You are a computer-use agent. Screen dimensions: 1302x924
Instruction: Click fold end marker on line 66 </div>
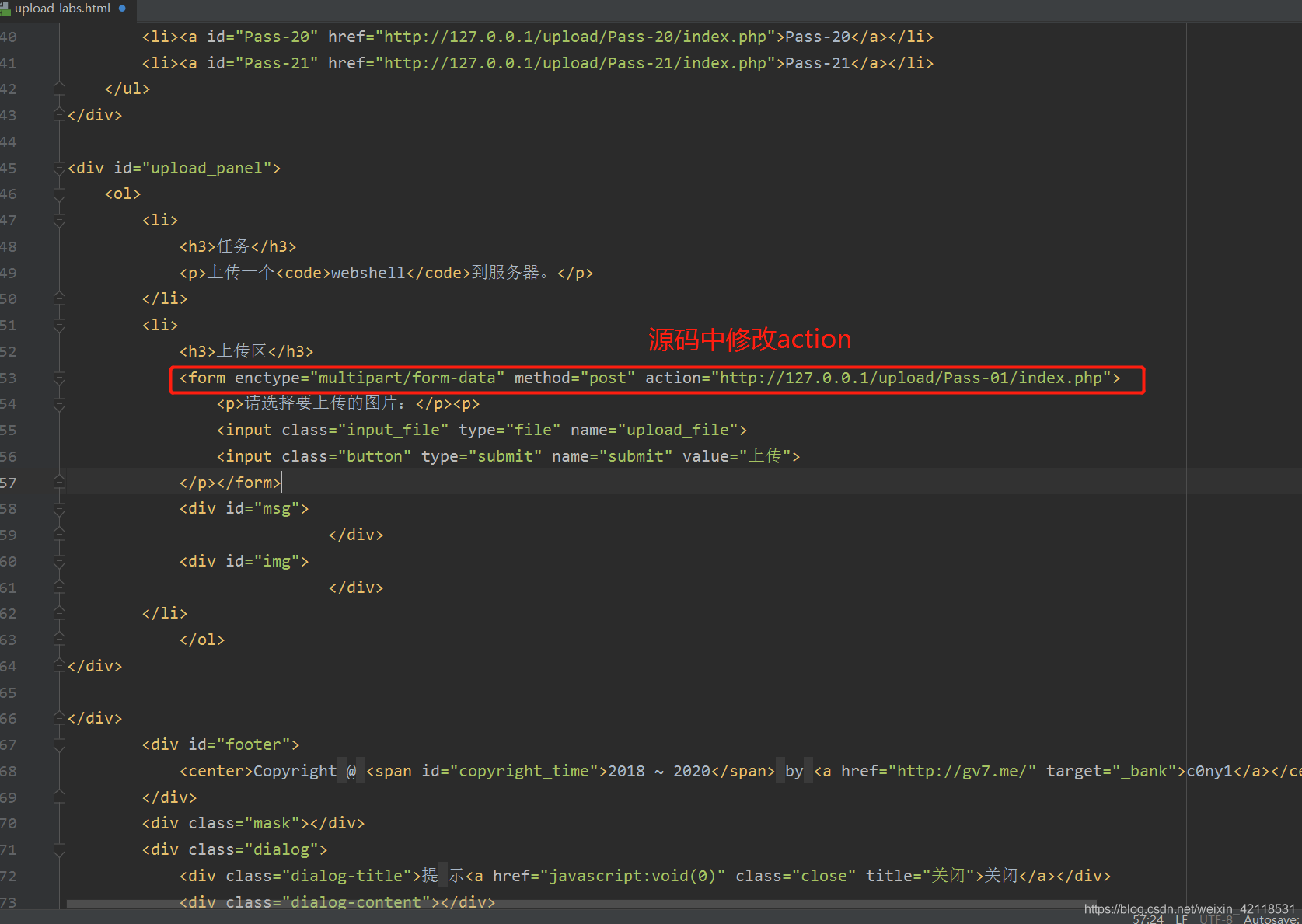click(x=59, y=718)
